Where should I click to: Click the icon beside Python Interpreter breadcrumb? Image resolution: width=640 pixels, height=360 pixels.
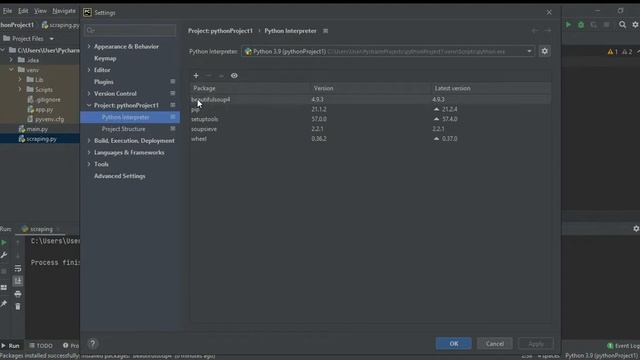(325, 31)
